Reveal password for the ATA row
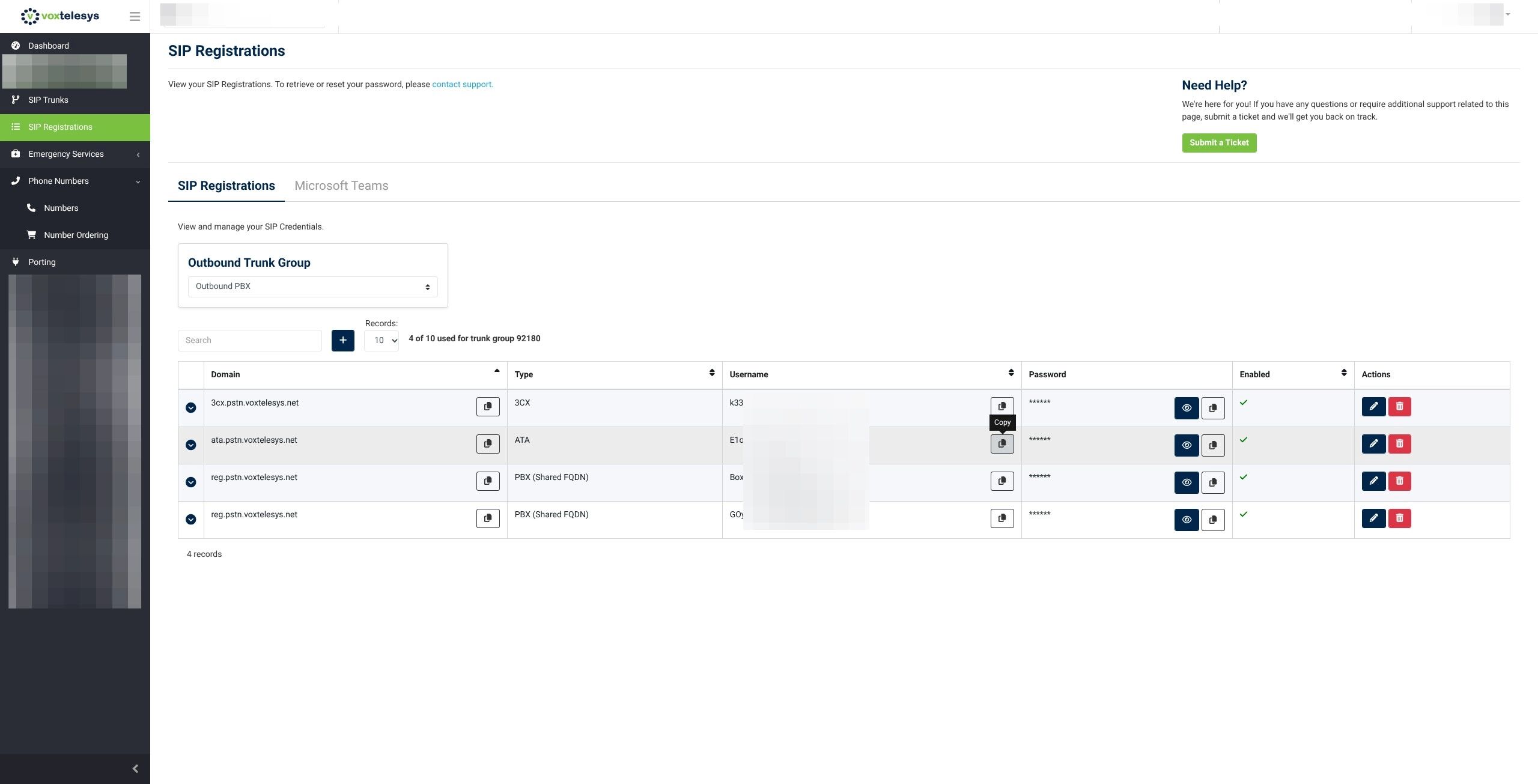The height and width of the screenshot is (784, 1538). 1187,445
